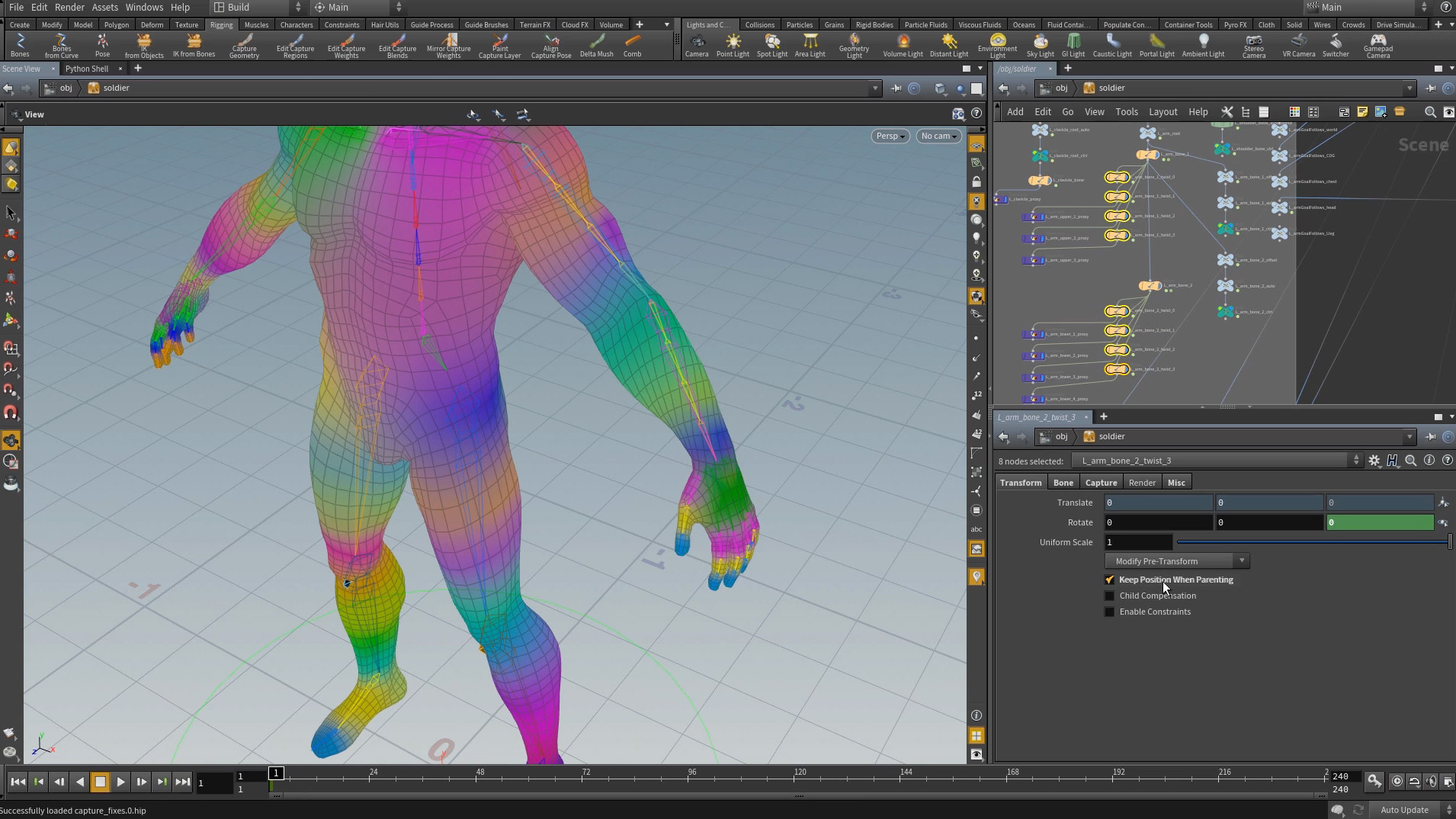Select the Mirror Capture Weights tool
1456x819 pixels.
(x=448, y=46)
